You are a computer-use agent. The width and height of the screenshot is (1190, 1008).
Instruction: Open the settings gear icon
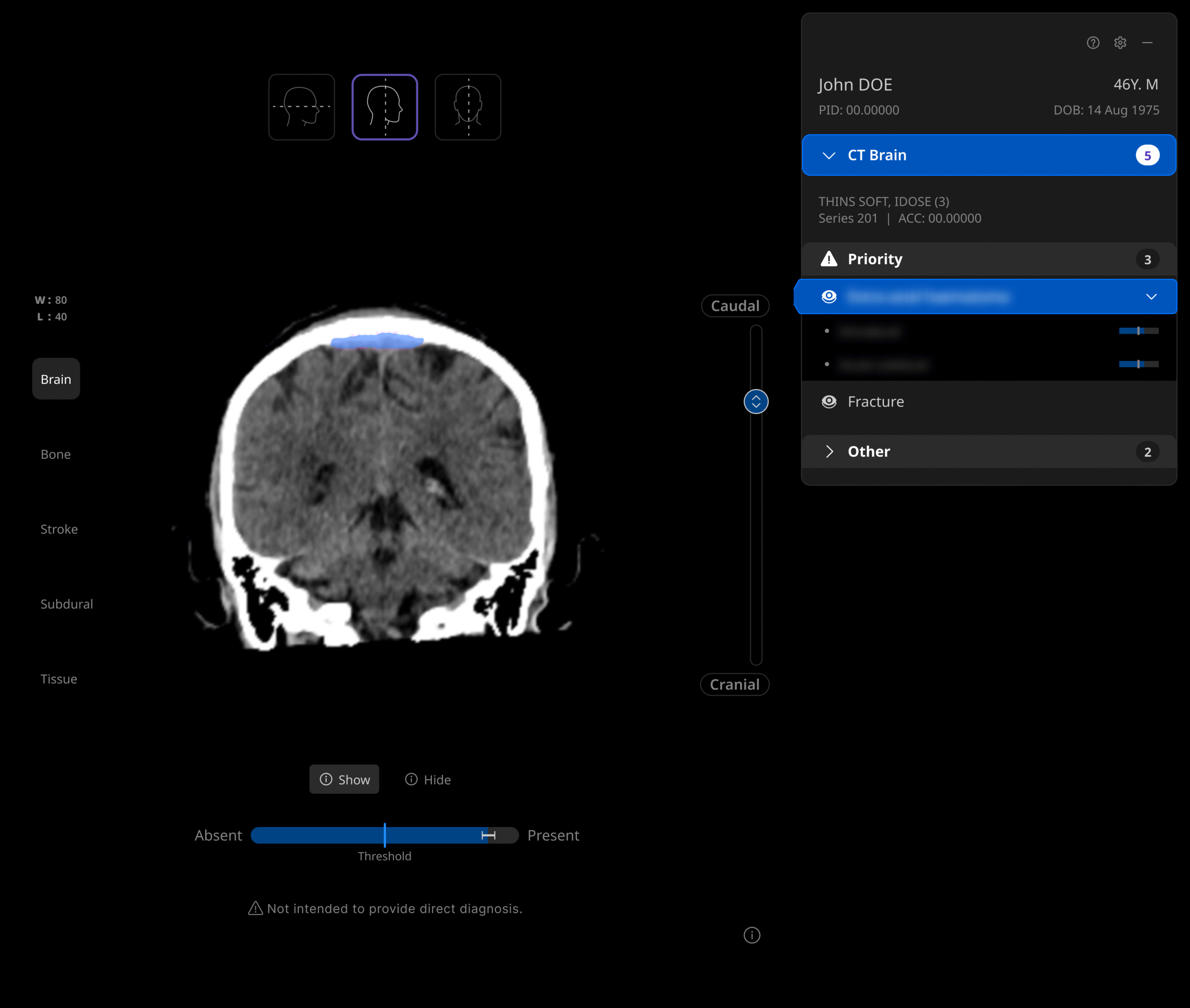[1120, 43]
